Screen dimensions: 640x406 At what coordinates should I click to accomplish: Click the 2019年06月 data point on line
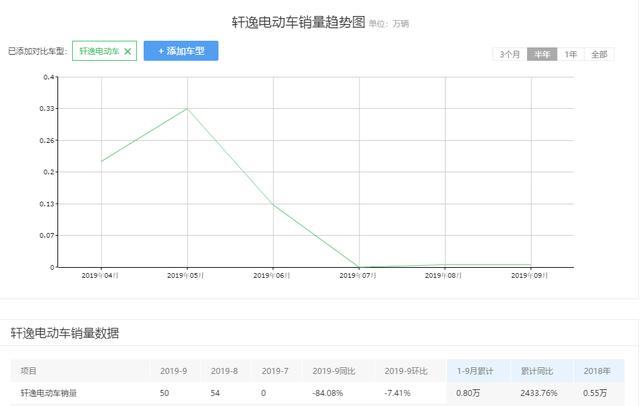point(273,204)
